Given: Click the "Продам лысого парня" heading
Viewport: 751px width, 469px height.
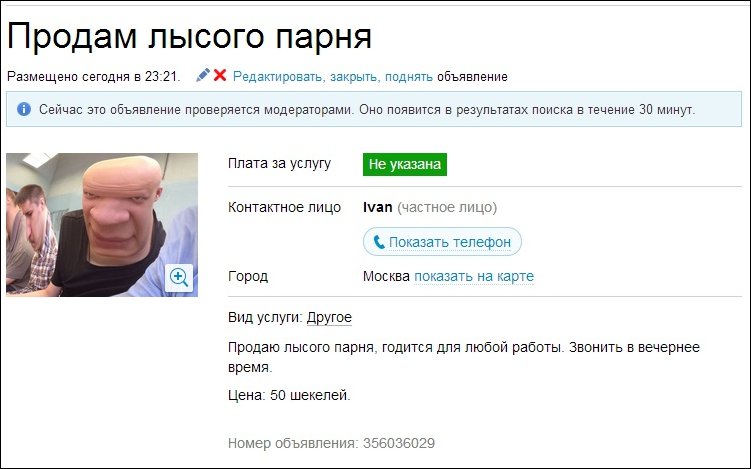Looking at the screenshot, I should pyautogui.click(x=189, y=36).
